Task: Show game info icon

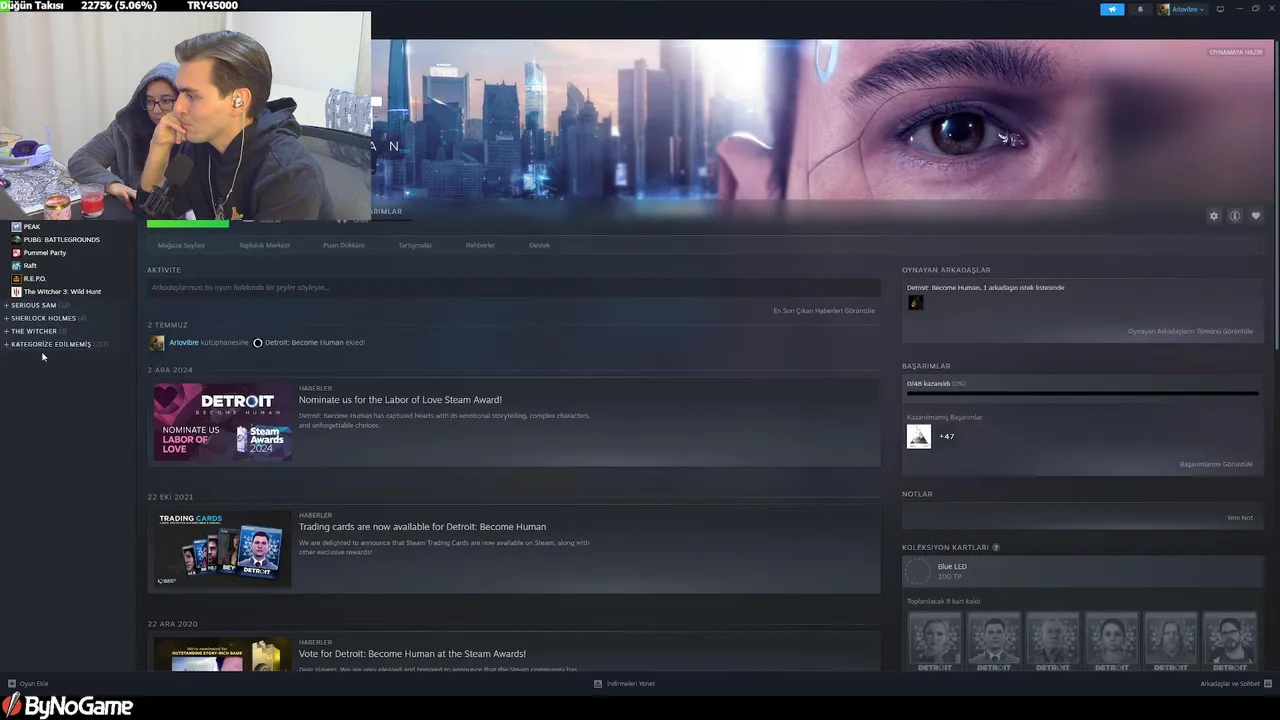Action: coord(1235,216)
